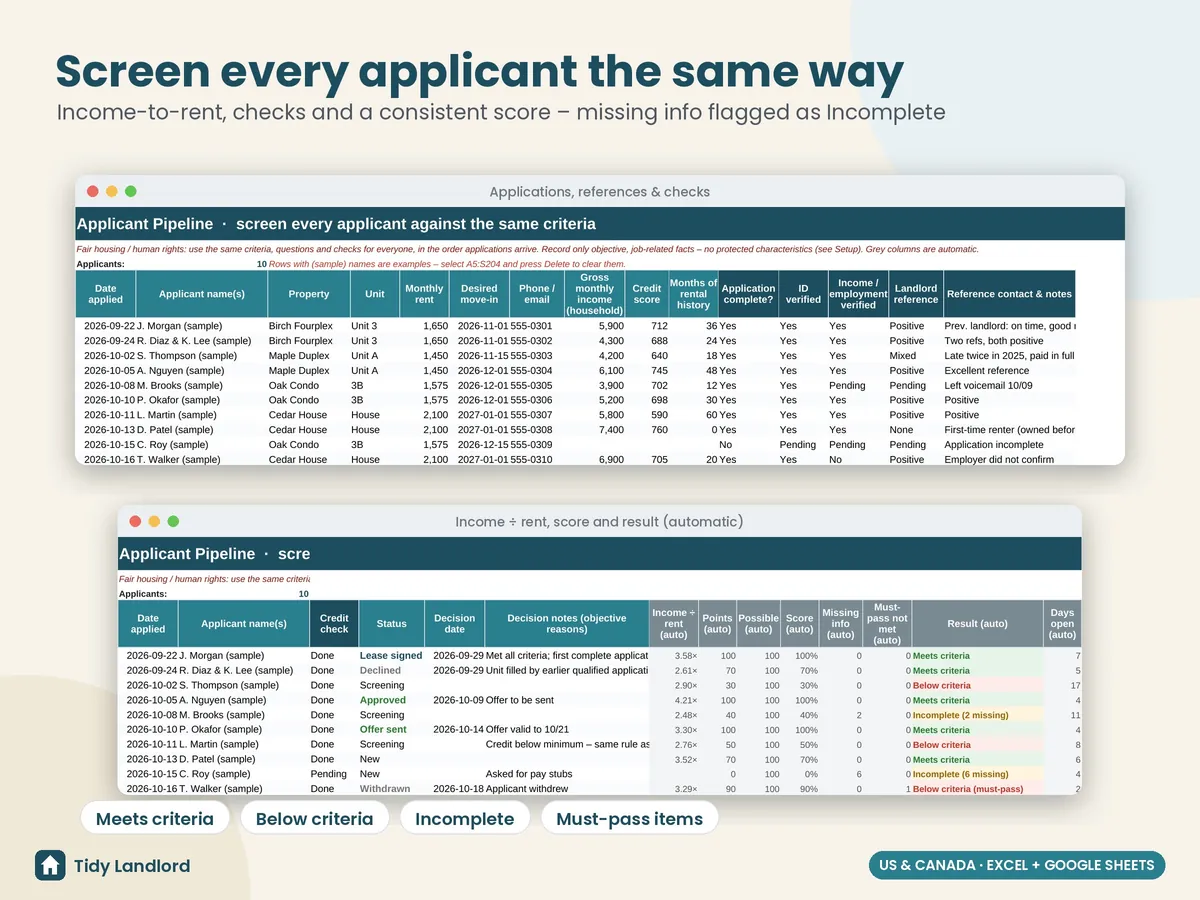This screenshot has width=1200, height=900.
Task: Click the 'Approved' status cell
Action: click(383, 701)
